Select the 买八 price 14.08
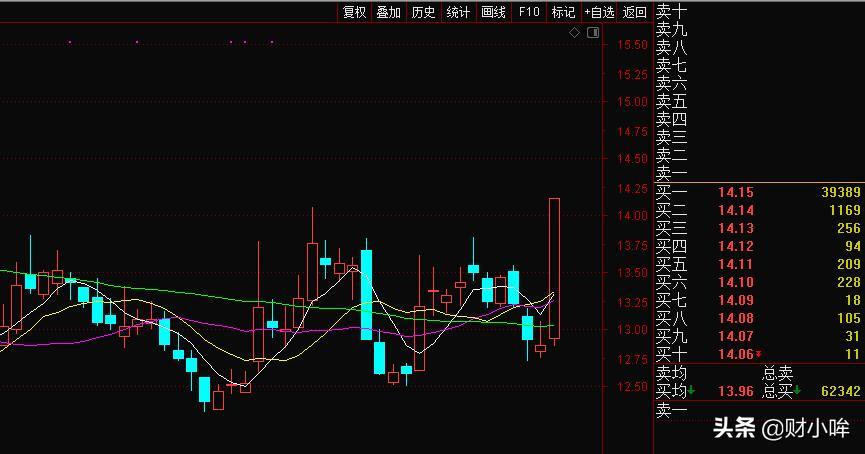 tap(735, 318)
